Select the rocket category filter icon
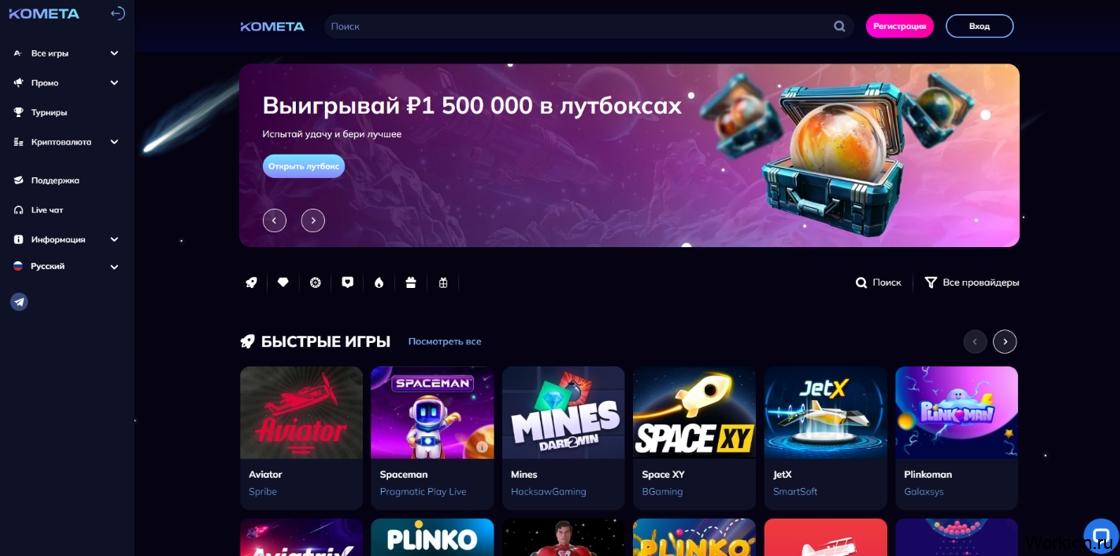Image resolution: width=1120 pixels, height=556 pixels. (251, 282)
